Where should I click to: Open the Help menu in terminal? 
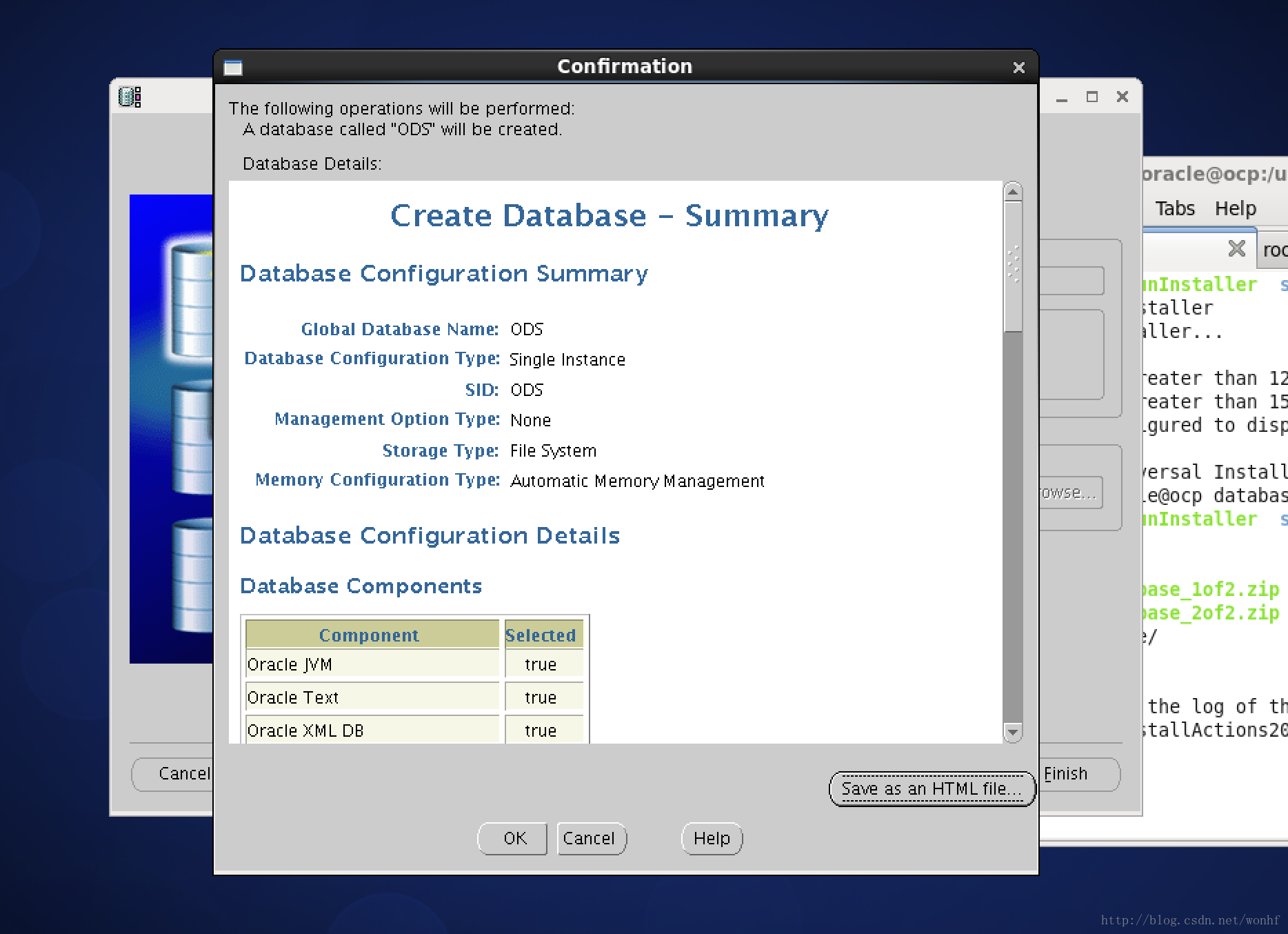pyautogui.click(x=1236, y=208)
